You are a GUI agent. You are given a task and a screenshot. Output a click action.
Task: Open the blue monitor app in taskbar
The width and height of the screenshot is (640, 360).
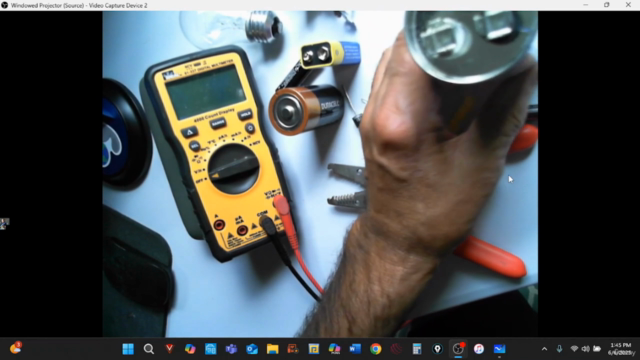pos(499,349)
